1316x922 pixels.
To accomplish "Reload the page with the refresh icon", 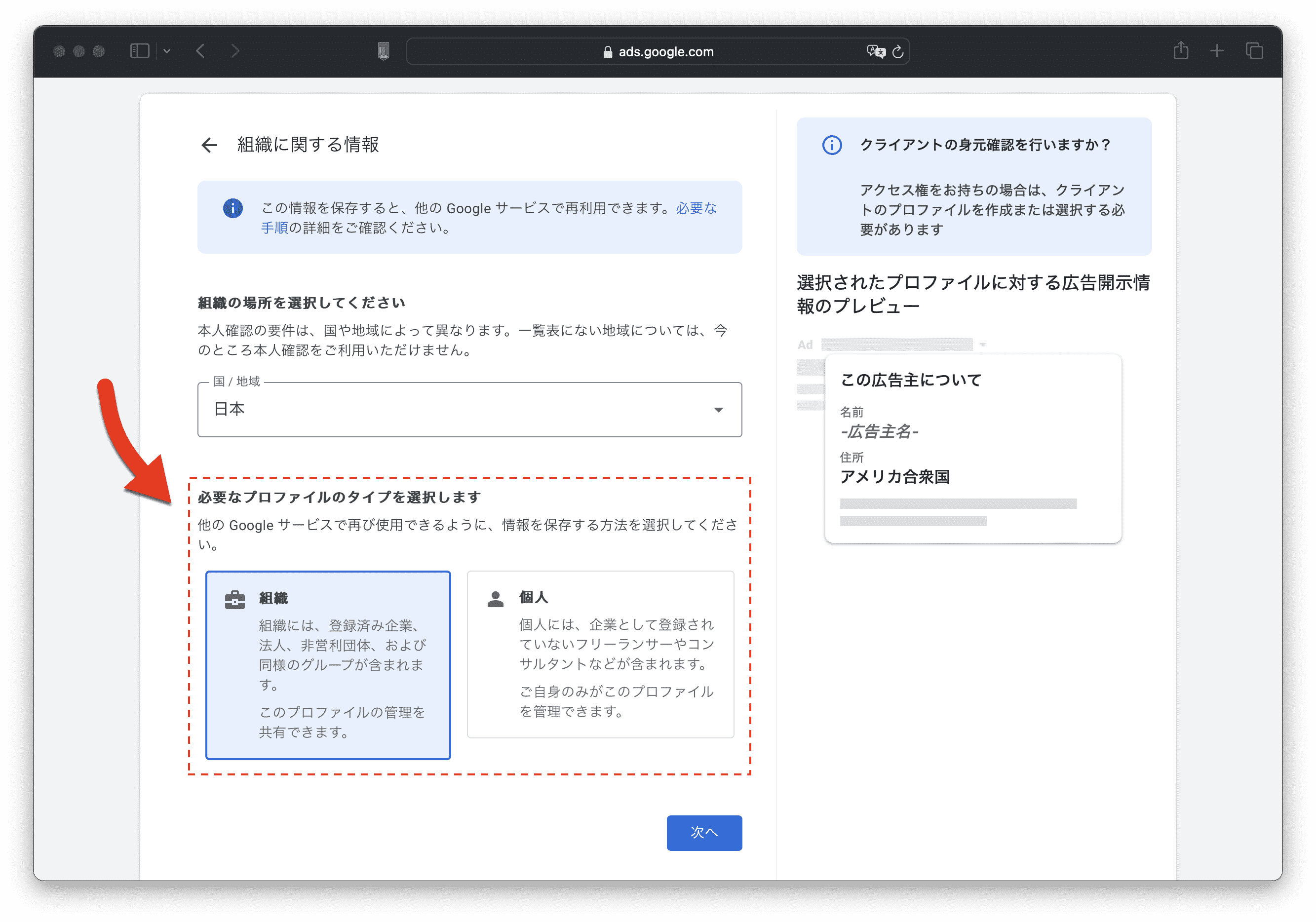I will click(898, 51).
